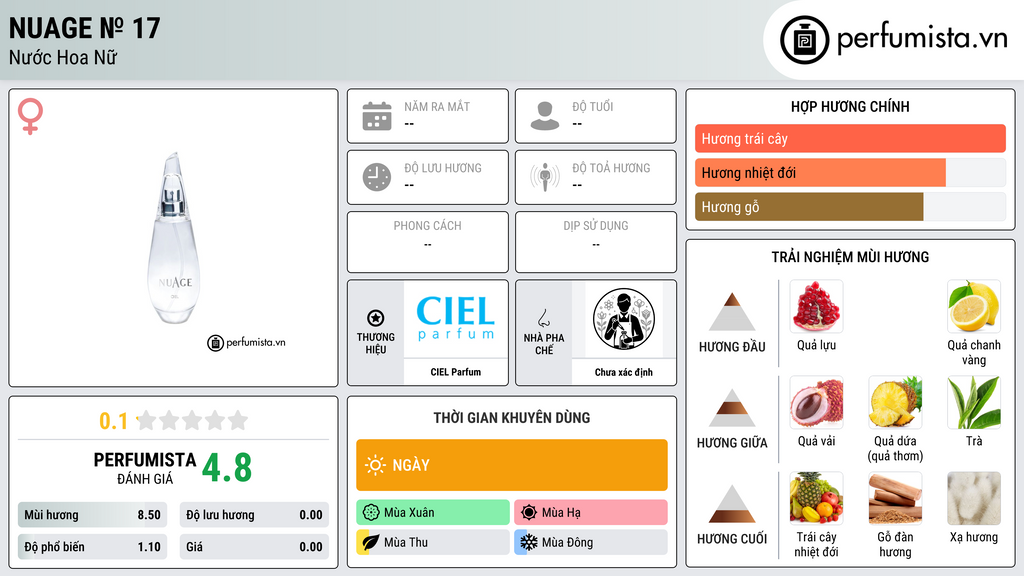Select the Mùa Đông season chip
This screenshot has height=576, width=1024.
pyautogui.click(x=591, y=542)
